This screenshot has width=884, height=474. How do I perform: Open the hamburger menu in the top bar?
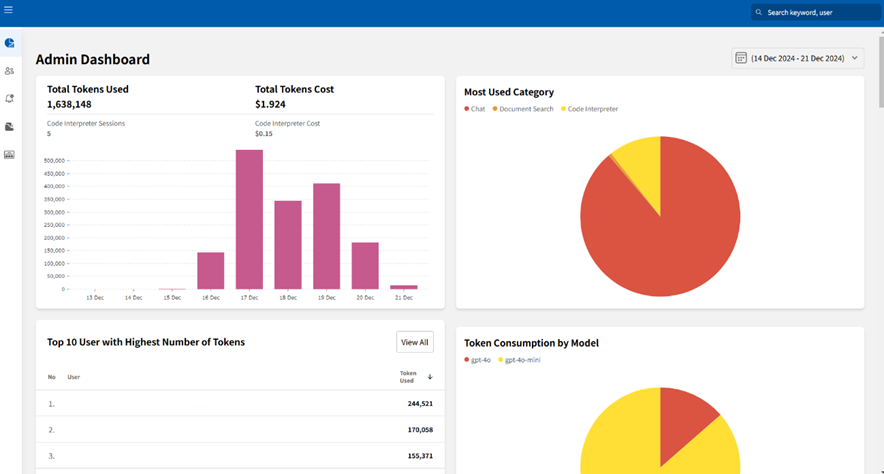coord(8,10)
